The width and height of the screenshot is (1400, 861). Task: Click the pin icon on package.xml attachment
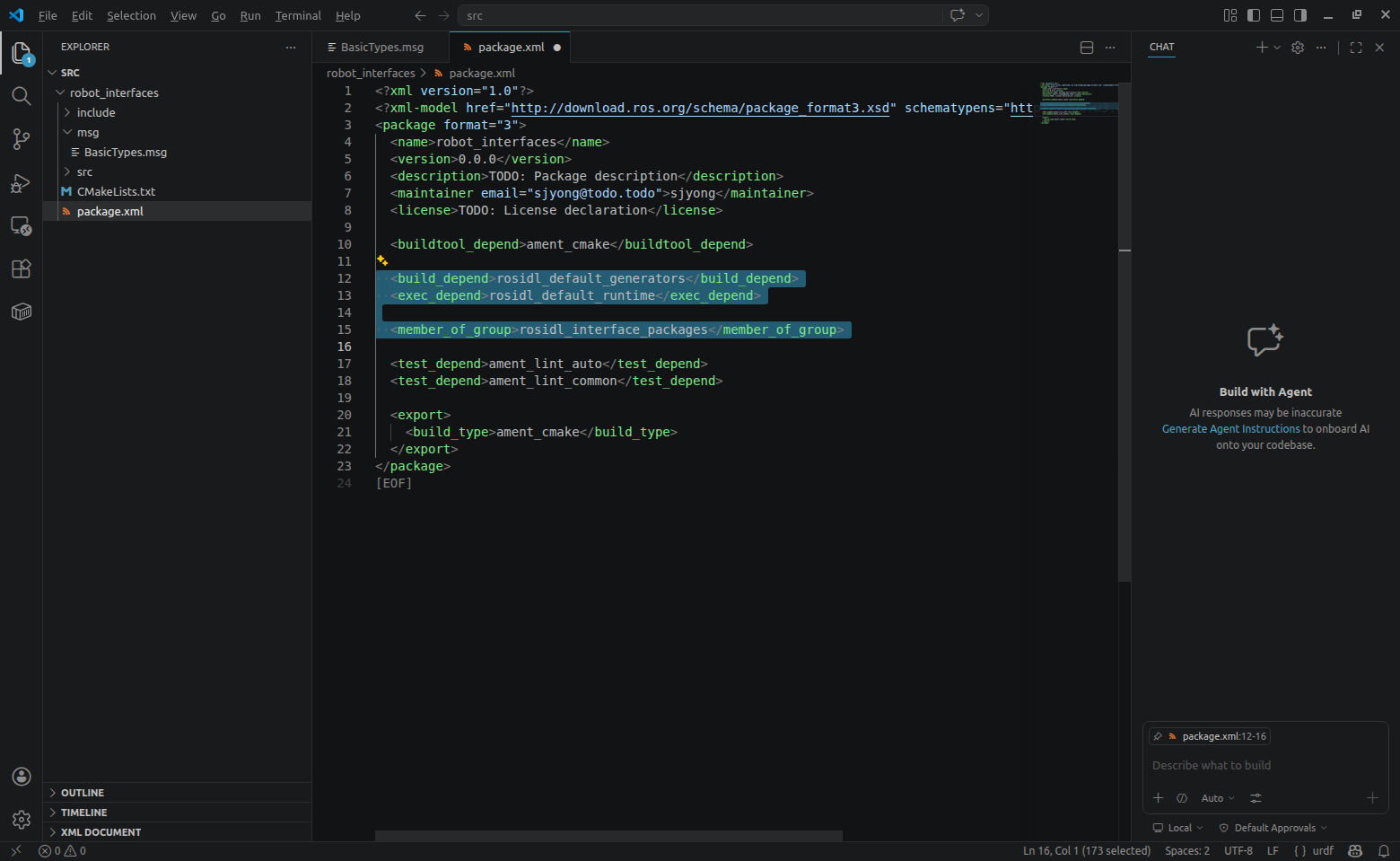click(x=1158, y=736)
